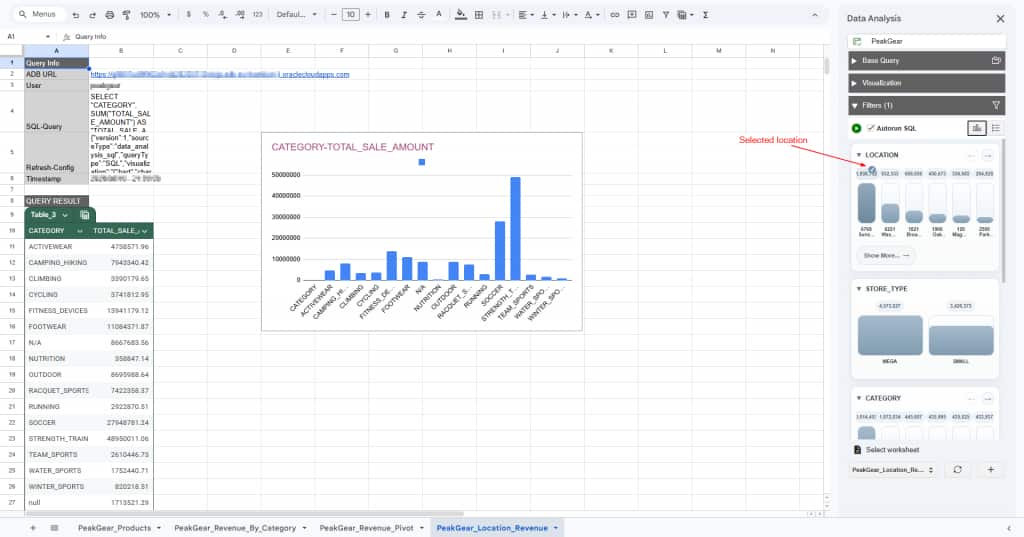The width and height of the screenshot is (1024, 537).
Task: Click the insert link icon
Action: click(x=615, y=14)
